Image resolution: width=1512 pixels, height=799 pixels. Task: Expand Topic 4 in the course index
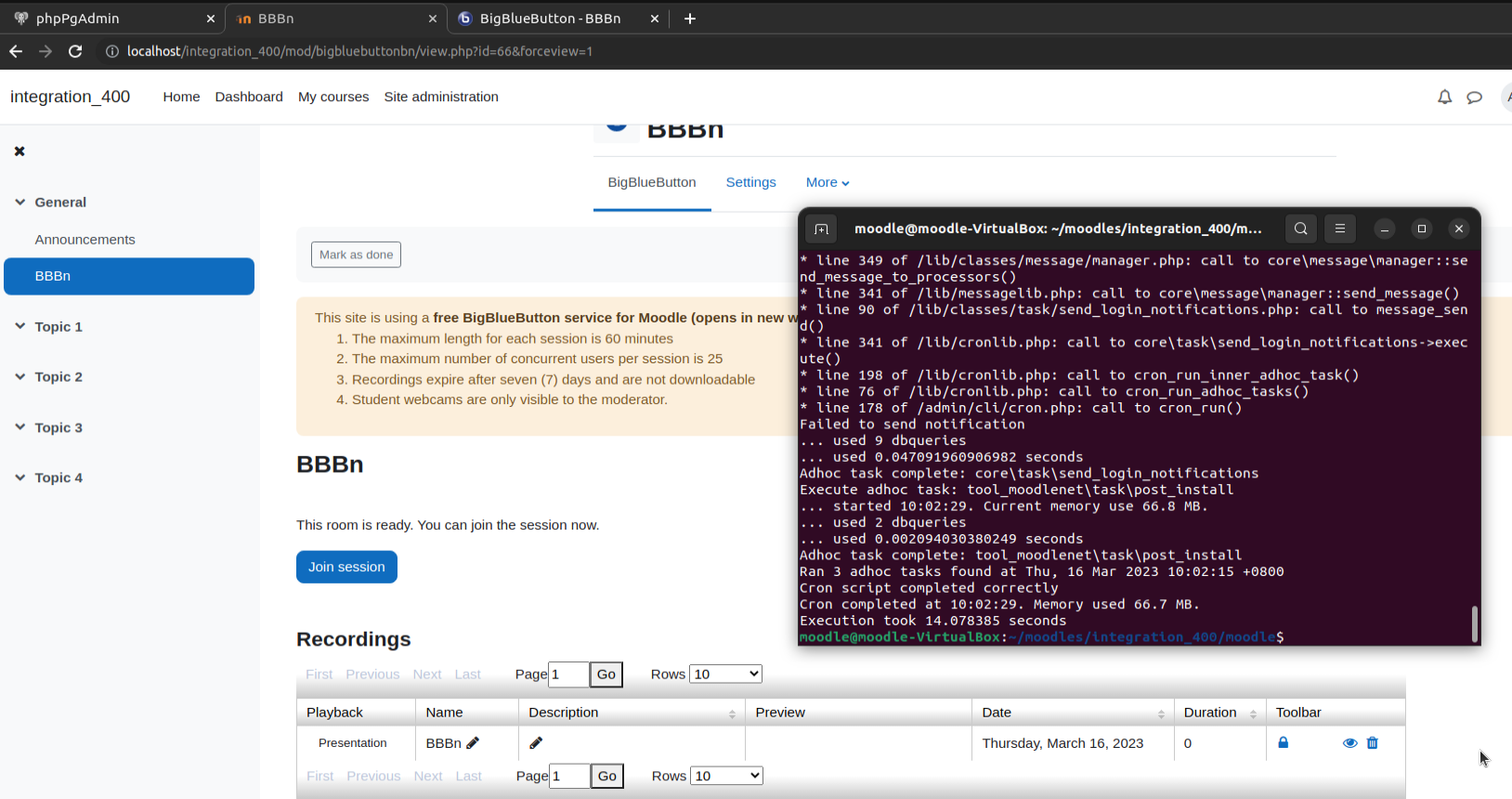20,478
